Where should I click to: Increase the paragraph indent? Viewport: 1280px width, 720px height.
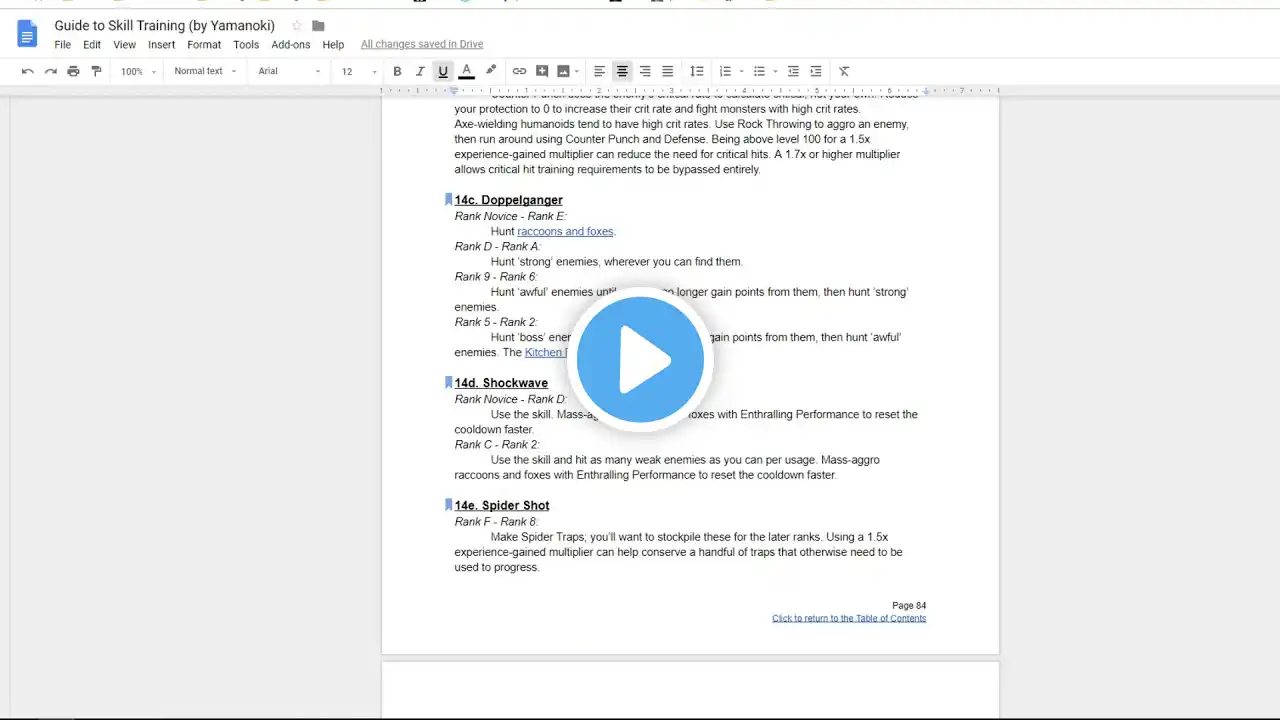[x=816, y=71]
